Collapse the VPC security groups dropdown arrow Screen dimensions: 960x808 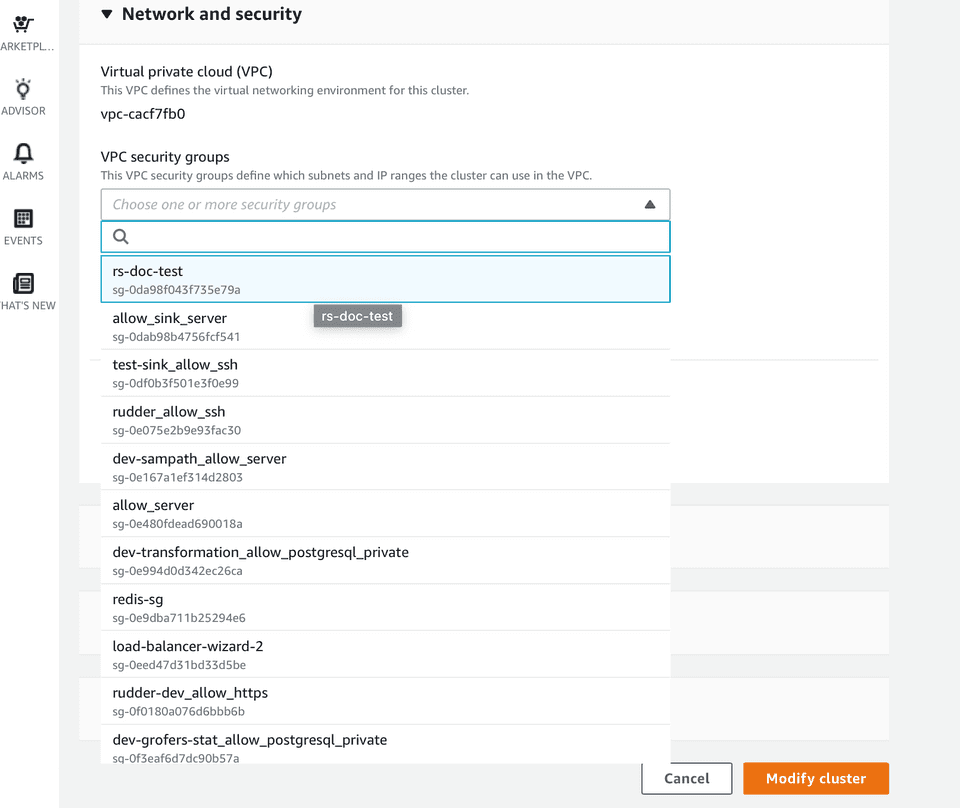[650, 205]
